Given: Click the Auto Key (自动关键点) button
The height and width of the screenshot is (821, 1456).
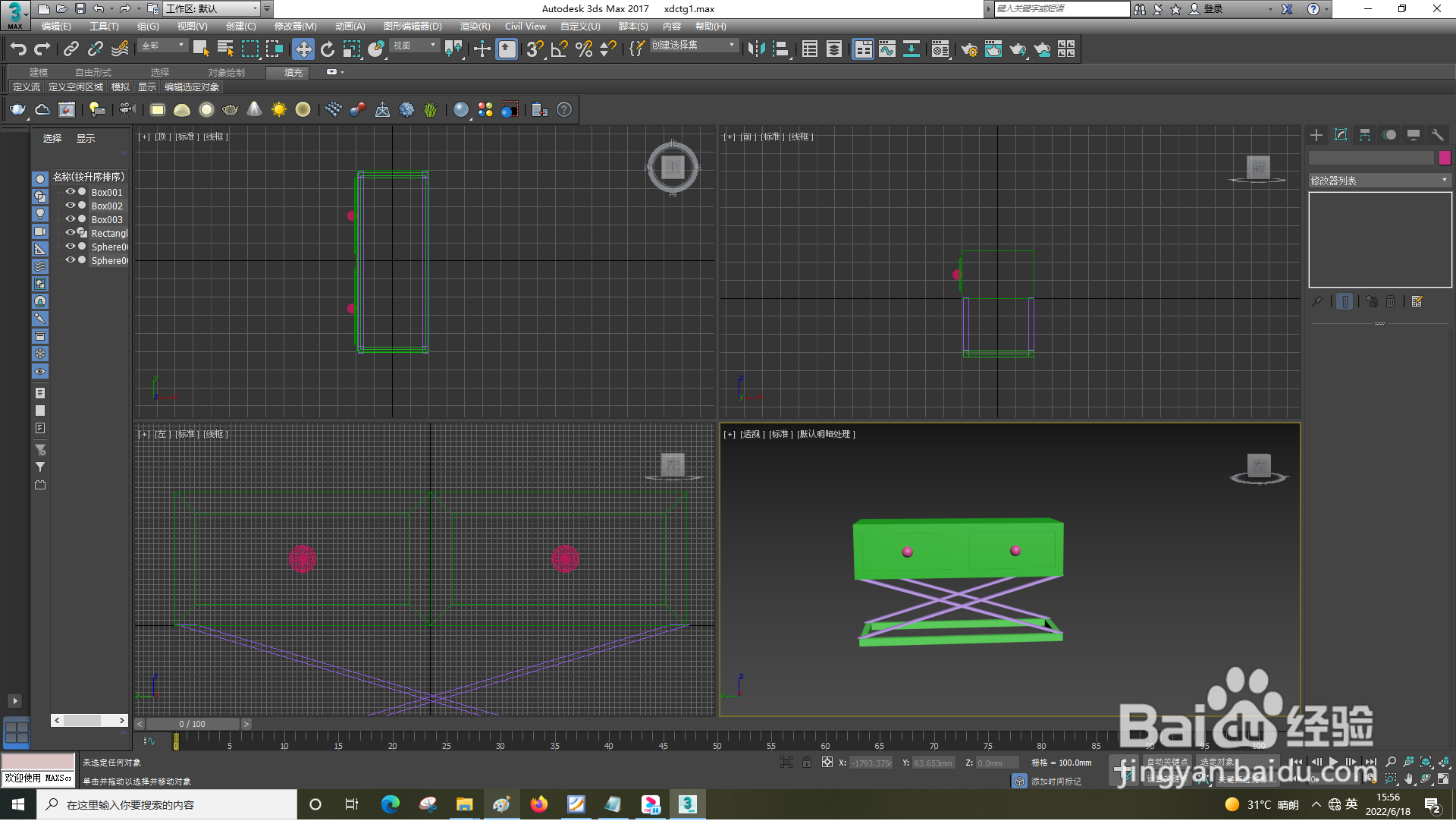Looking at the screenshot, I should coord(1166,763).
